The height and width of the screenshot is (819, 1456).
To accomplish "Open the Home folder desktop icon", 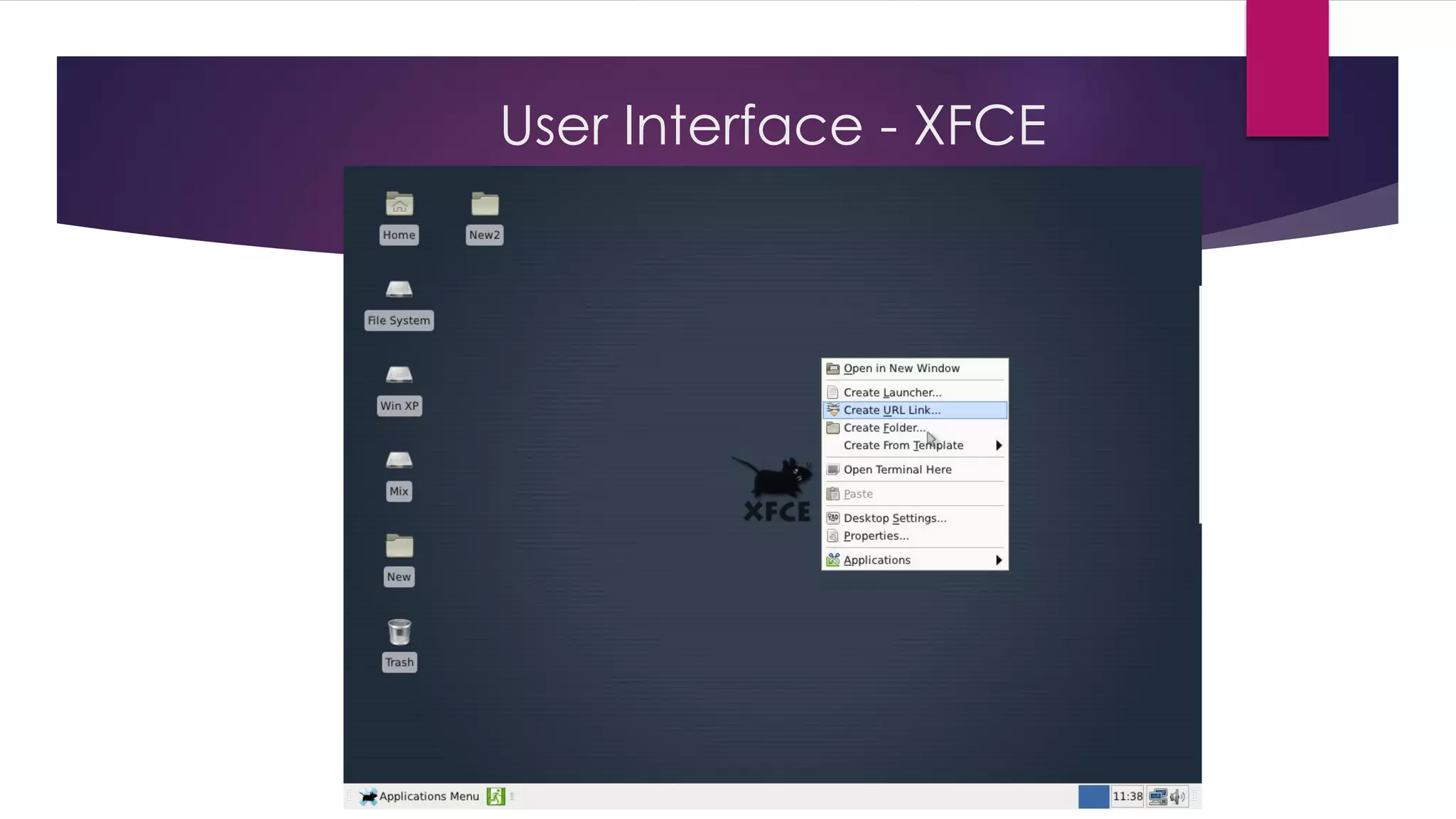I will 399,204.
